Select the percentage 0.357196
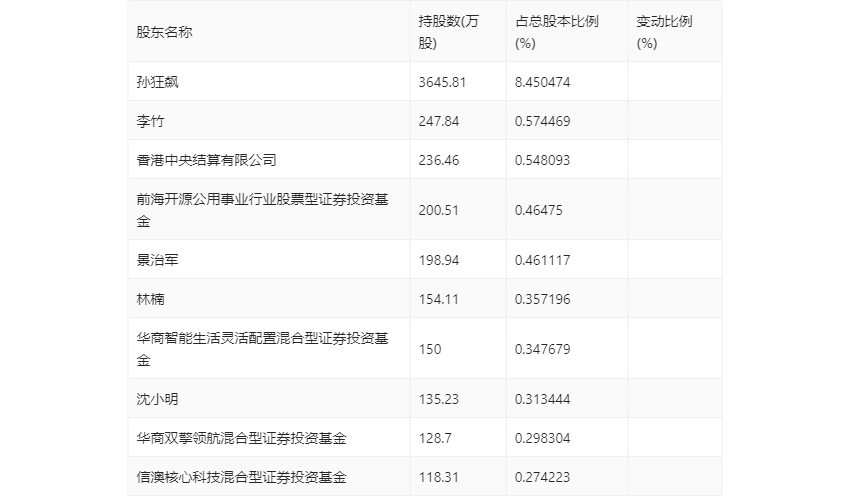This screenshot has width=850, height=496. click(542, 299)
